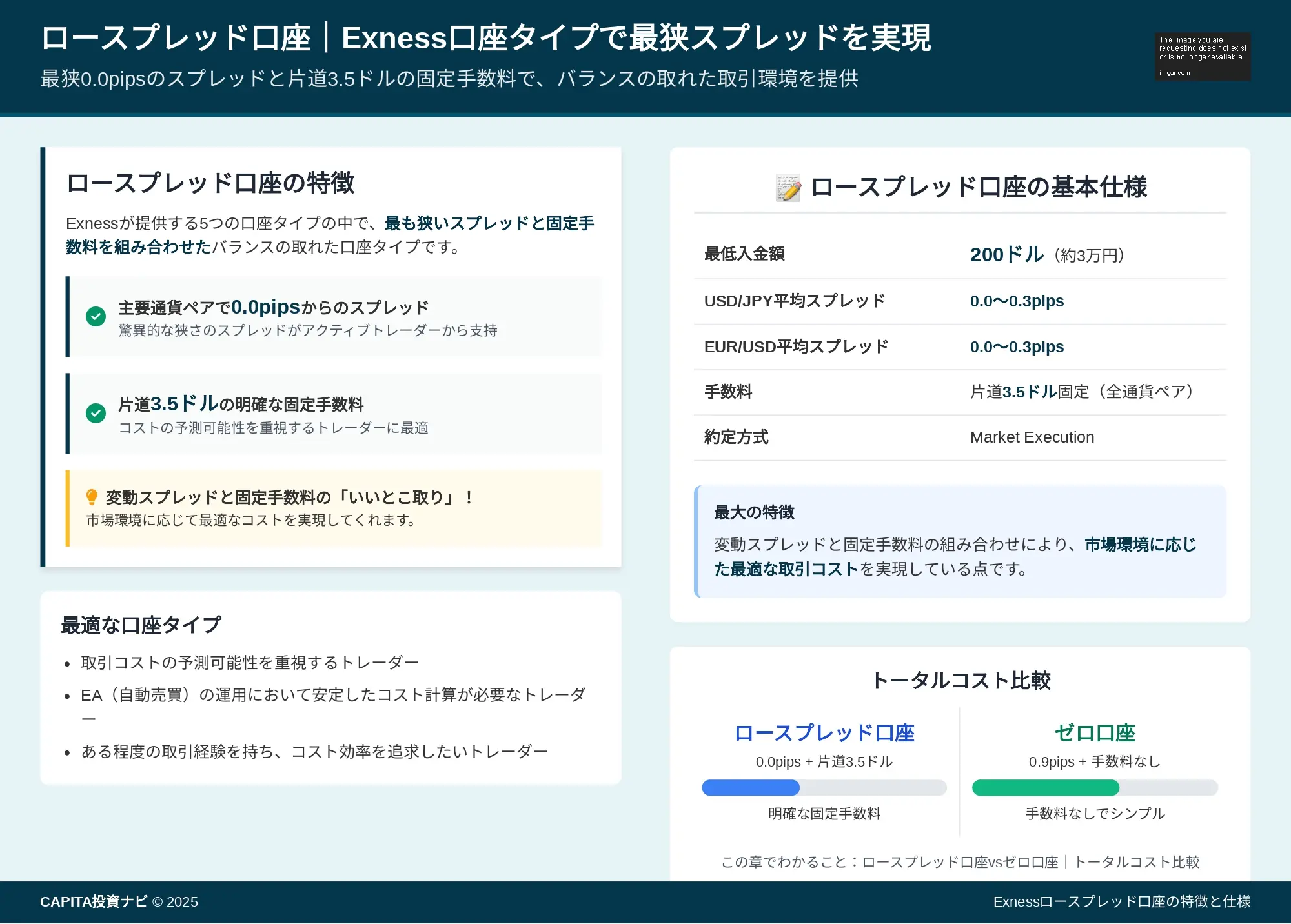Click the main title ロースプレッド口座｜Exness口座タイプ

coord(486,37)
